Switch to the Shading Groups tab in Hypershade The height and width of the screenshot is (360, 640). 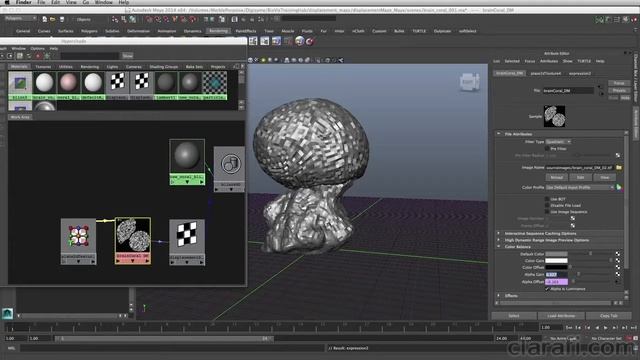(164, 67)
